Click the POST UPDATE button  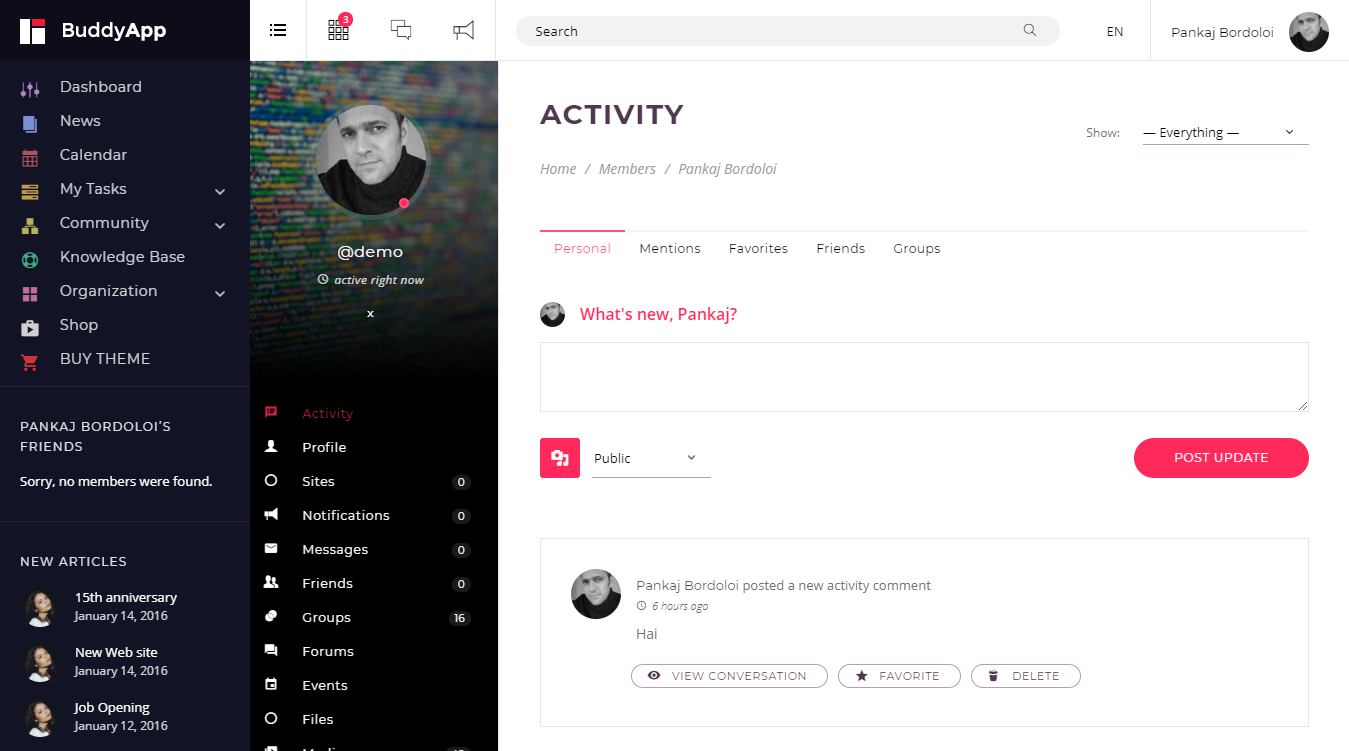[x=1221, y=458]
